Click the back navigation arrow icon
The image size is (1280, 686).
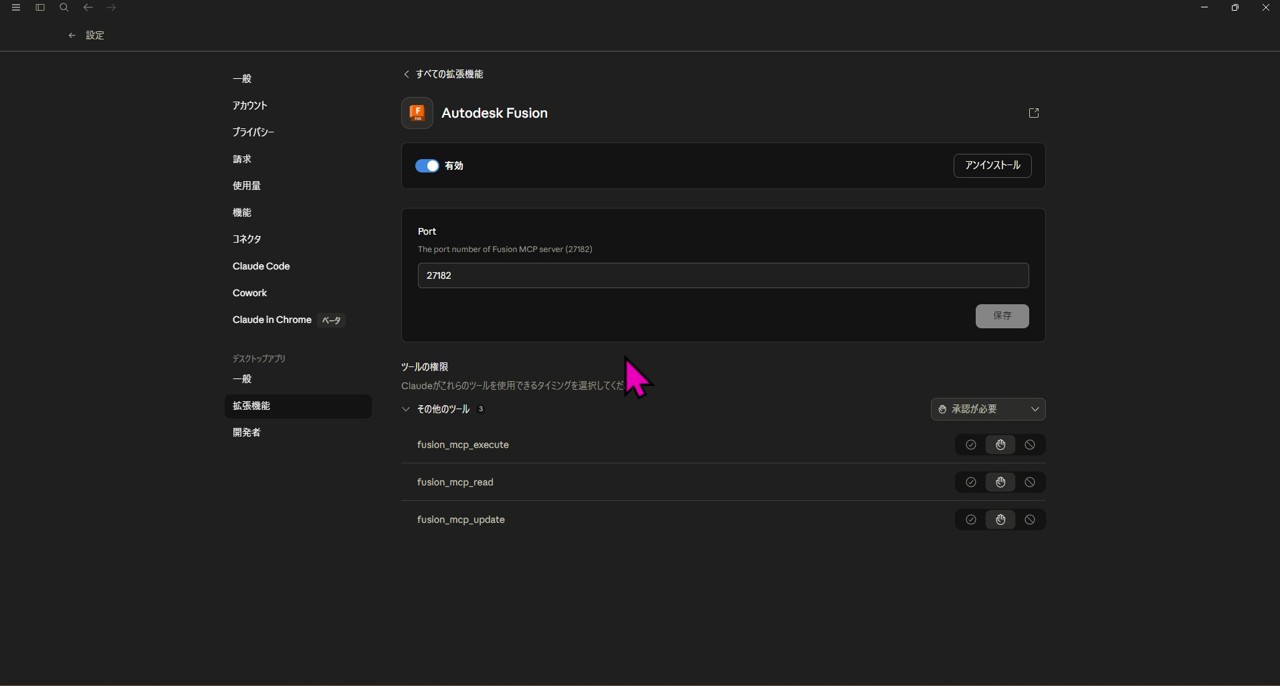(x=88, y=8)
